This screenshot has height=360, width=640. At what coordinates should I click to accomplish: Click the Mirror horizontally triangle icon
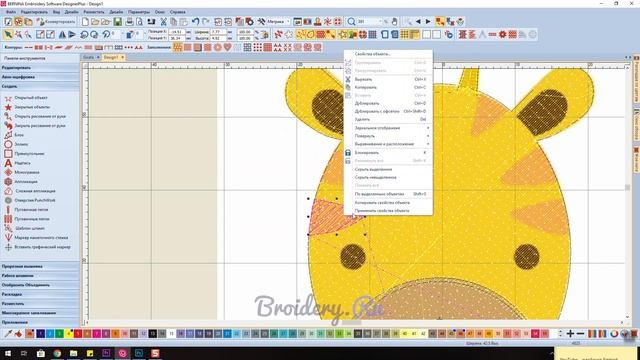coord(62,35)
